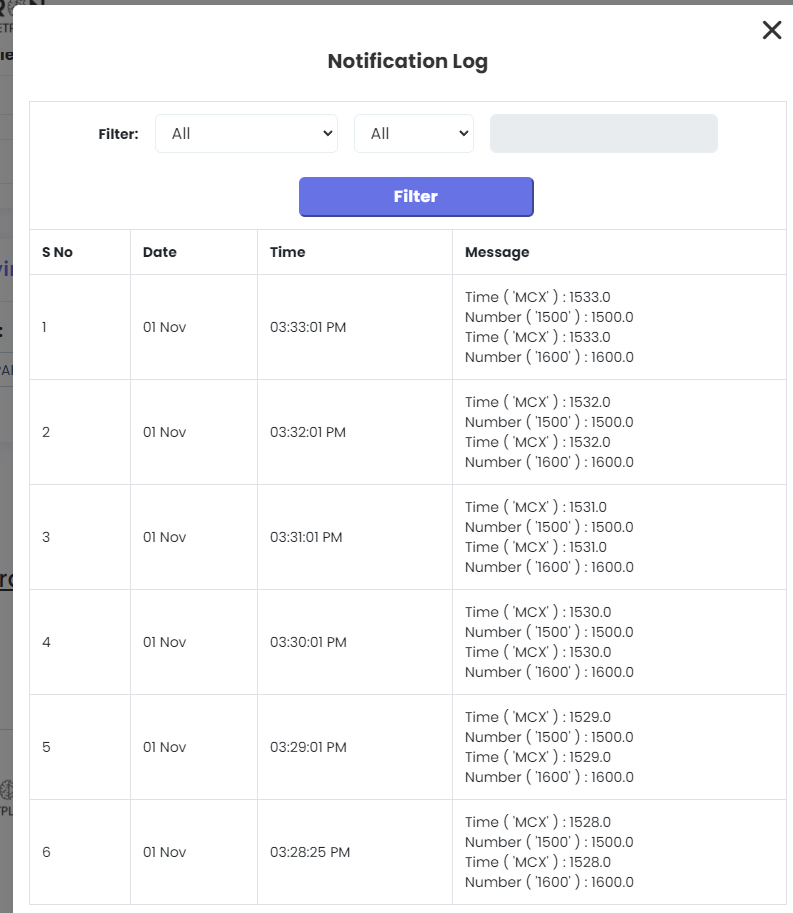Click the filter search input field
Screen dimensions: 793x913
point(603,133)
